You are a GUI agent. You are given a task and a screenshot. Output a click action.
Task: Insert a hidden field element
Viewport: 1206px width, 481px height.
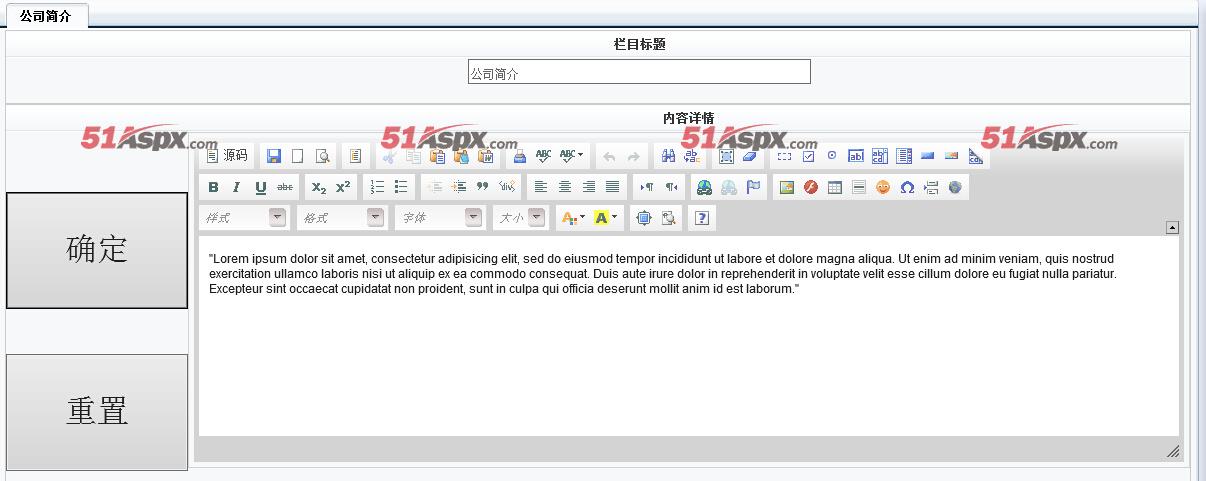(x=975, y=156)
